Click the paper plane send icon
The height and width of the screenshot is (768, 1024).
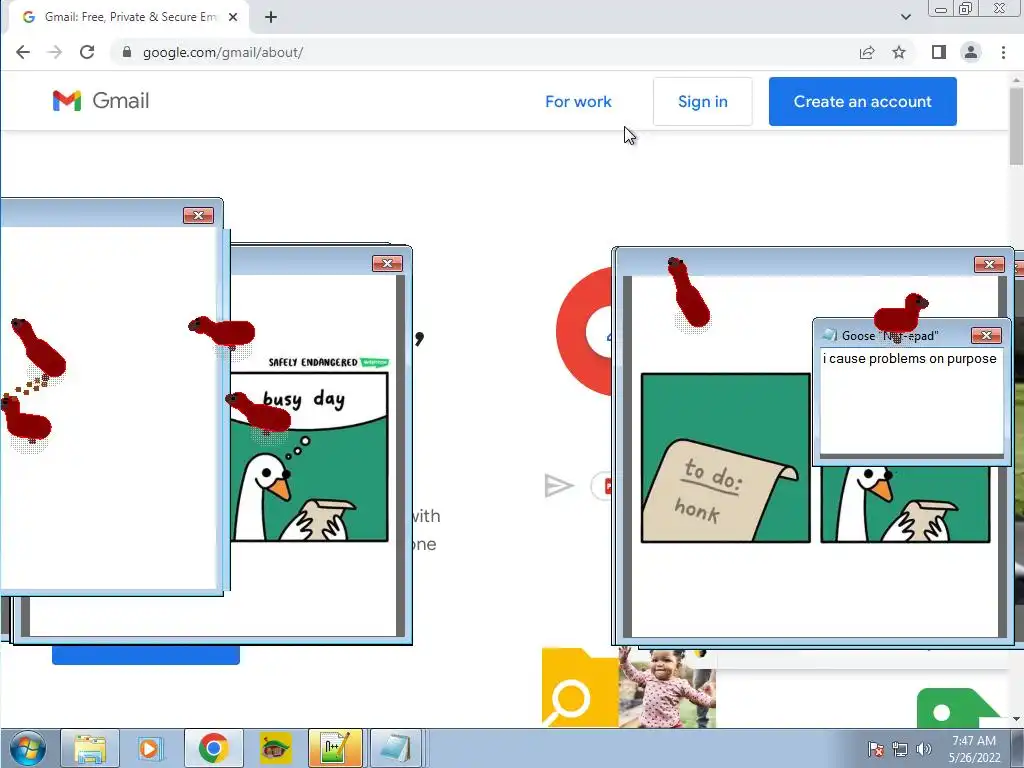click(558, 486)
